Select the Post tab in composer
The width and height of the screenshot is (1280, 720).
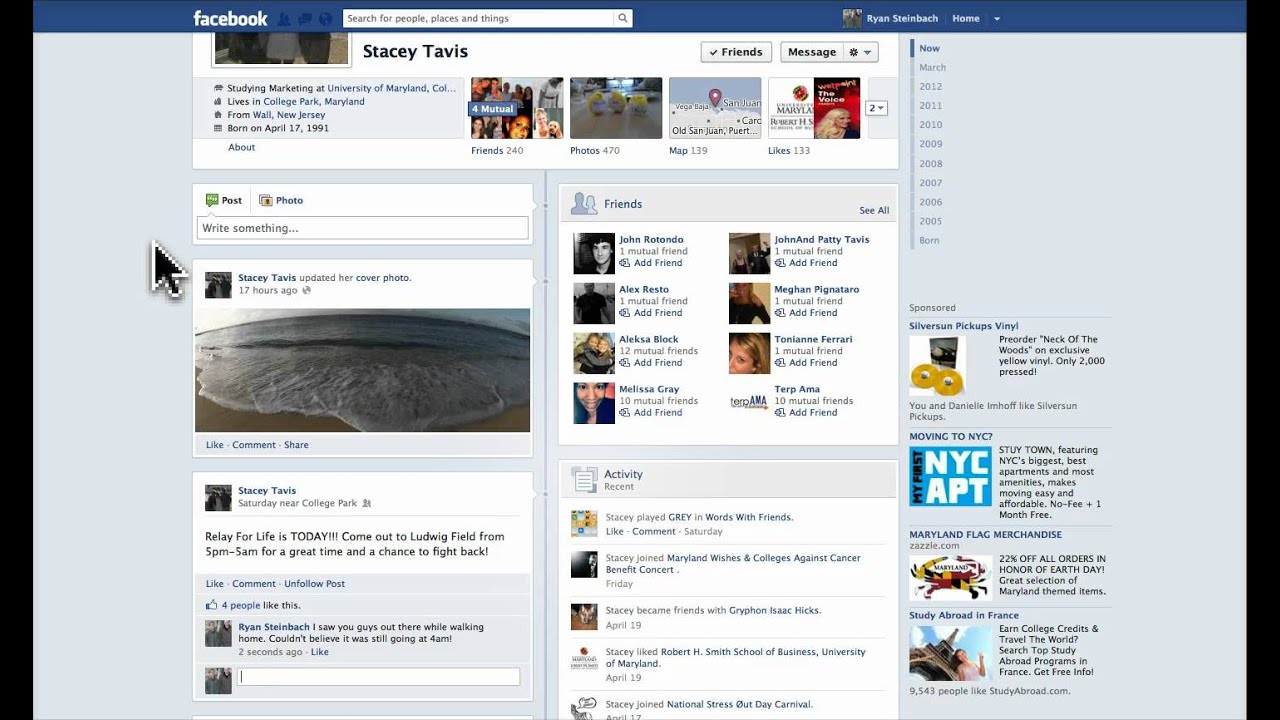point(224,200)
